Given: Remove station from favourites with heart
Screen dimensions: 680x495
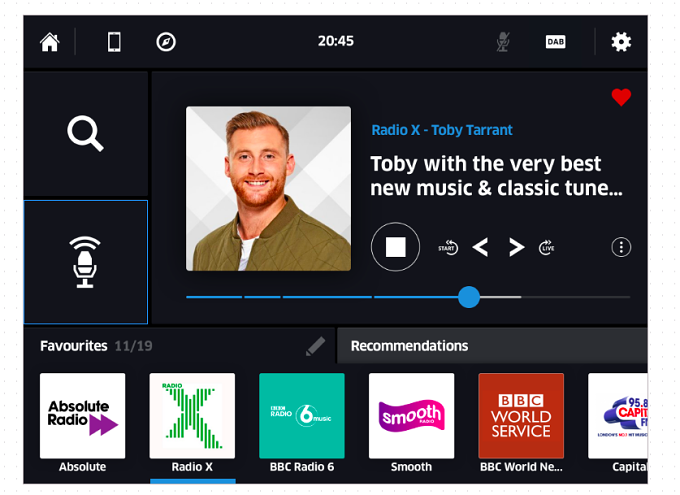Looking at the screenshot, I should [621, 97].
